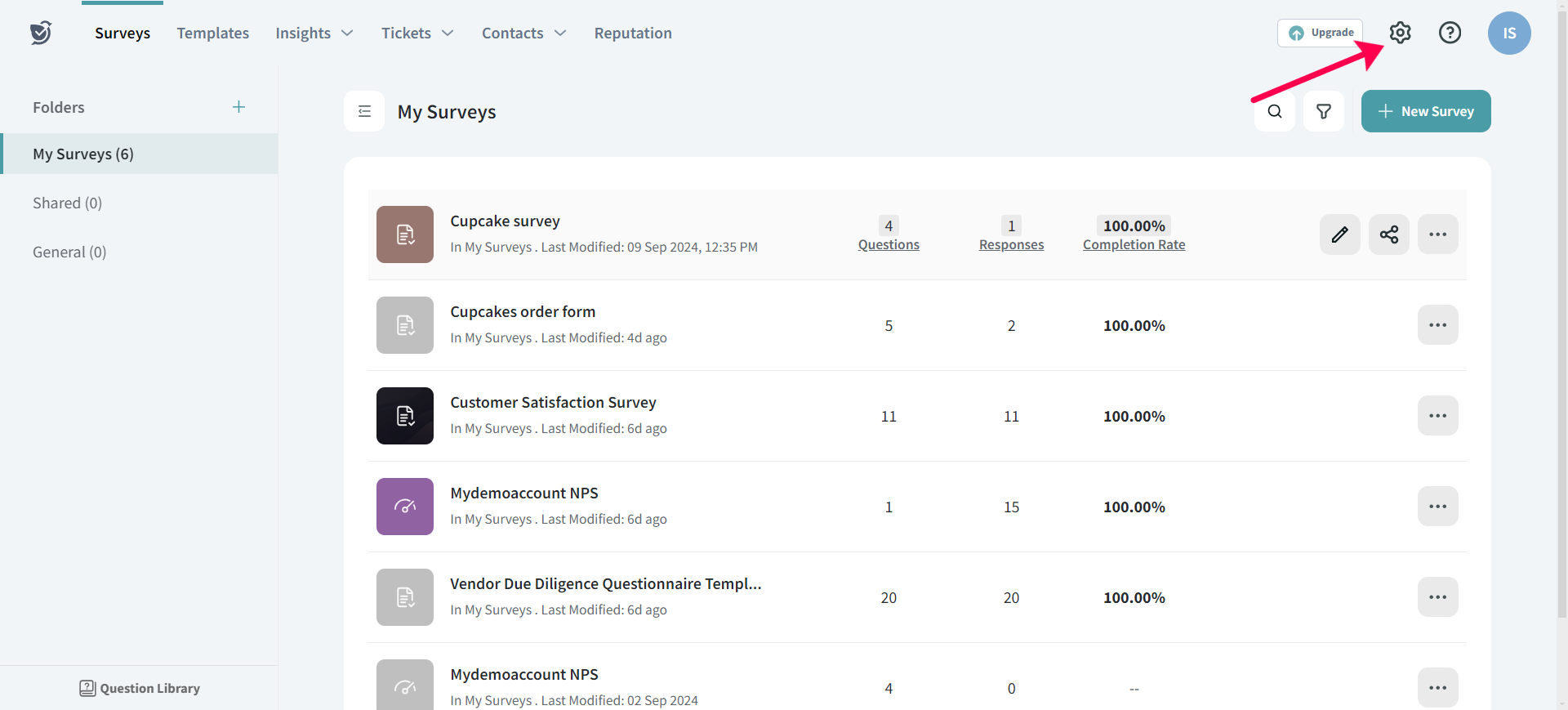Switch to the Templates tab
The image size is (1568, 710).
pyautogui.click(x=212, y=33)
